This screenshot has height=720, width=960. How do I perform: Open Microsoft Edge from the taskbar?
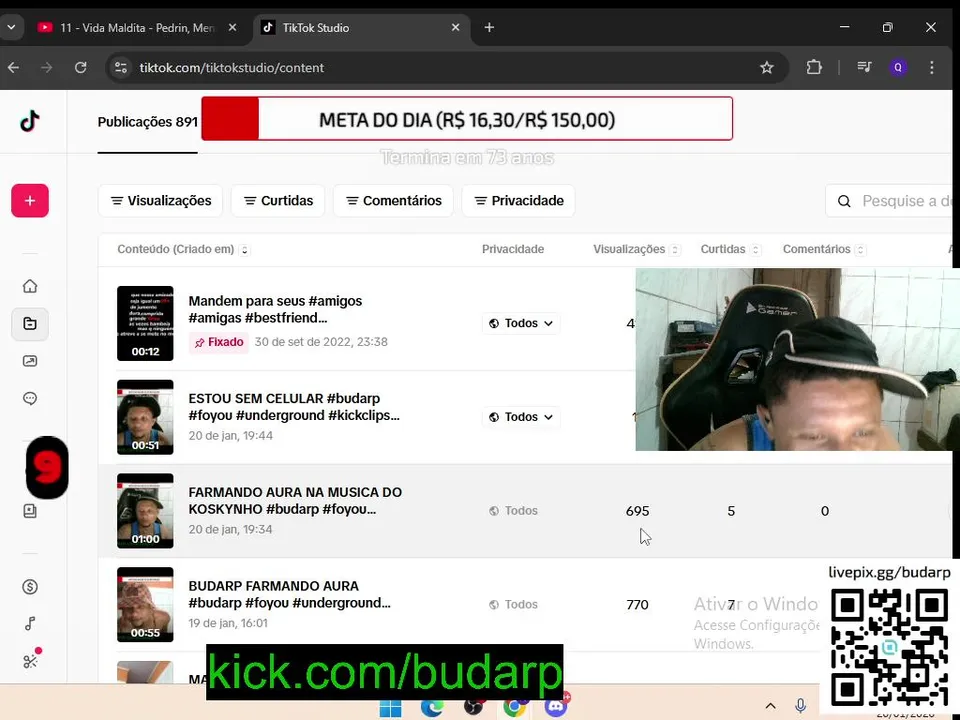(x=432, y=708)
